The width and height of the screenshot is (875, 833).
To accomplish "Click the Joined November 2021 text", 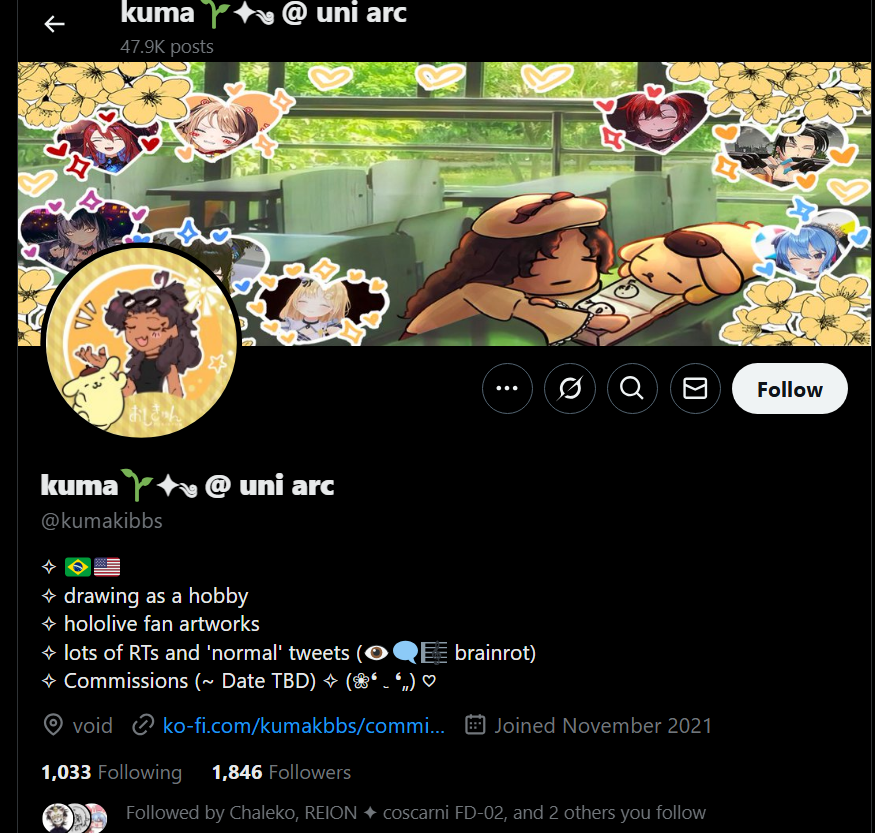I will 603,725.
